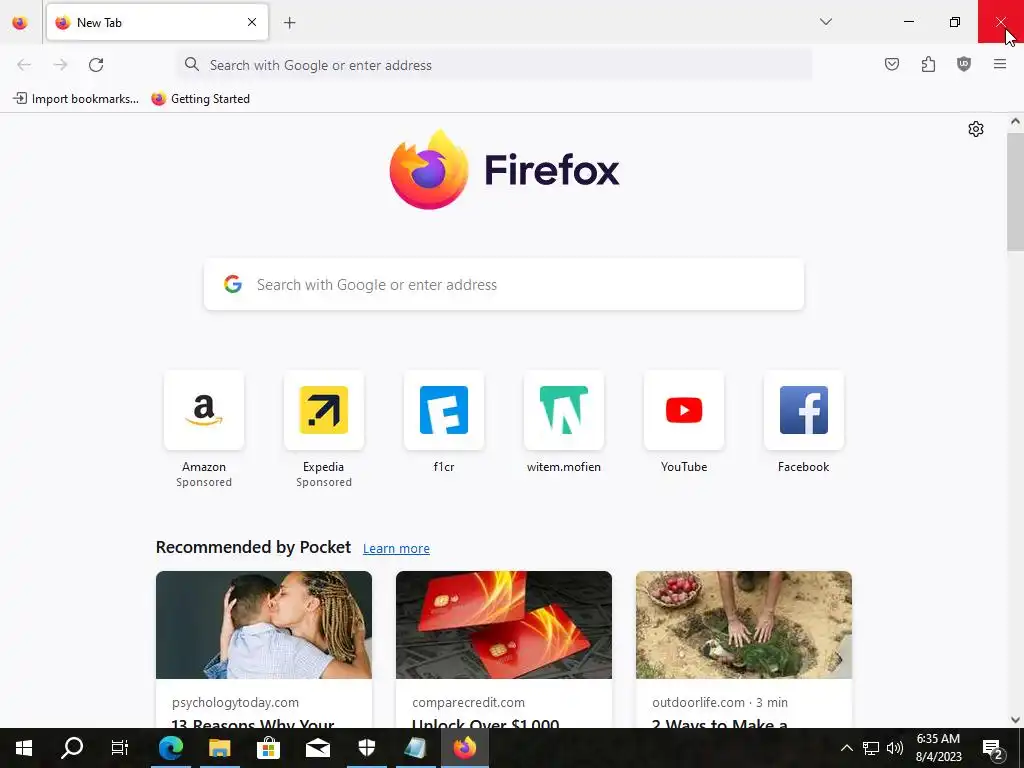
Task: Open the Extensions puzzle icon
Action: tap(928, 64)
